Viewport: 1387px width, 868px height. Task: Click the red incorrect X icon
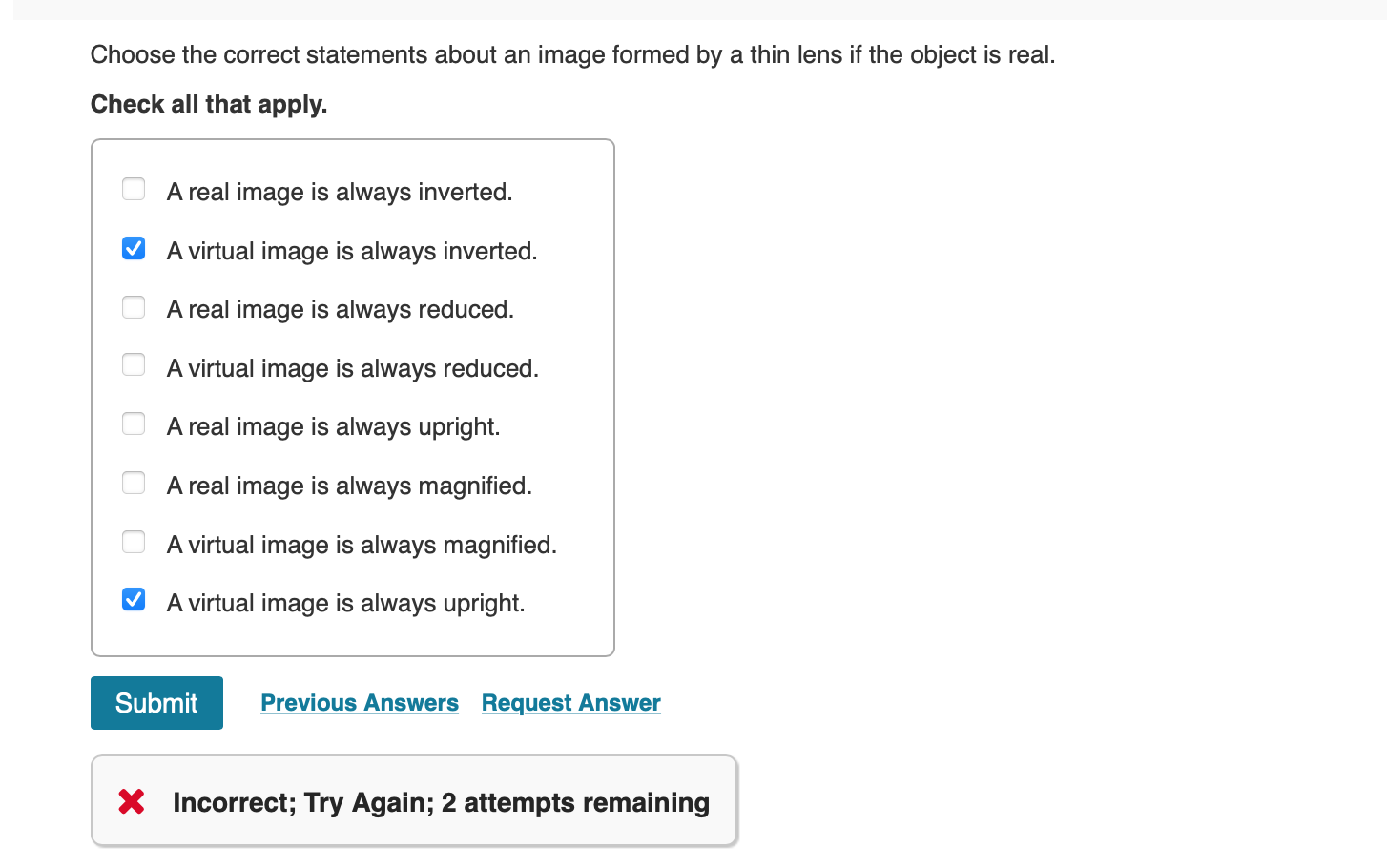pyautogui.click(x=131, y=801)
